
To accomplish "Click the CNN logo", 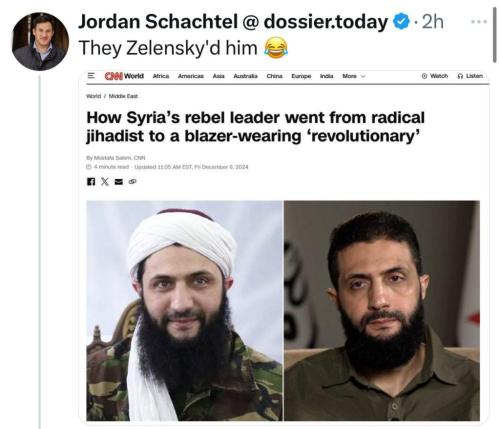I will click(x=114, y=76).
